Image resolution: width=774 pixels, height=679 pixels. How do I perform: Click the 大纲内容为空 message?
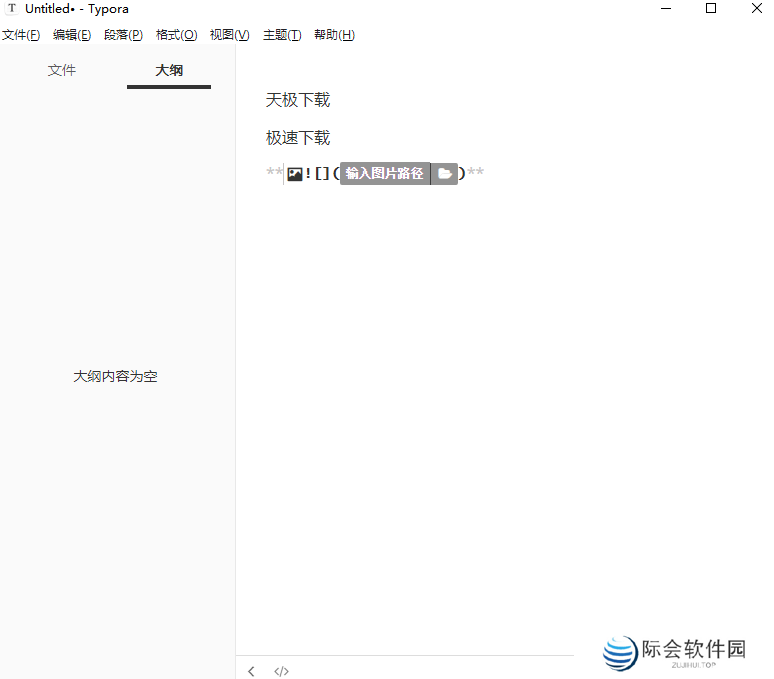[x=116, y=377]
